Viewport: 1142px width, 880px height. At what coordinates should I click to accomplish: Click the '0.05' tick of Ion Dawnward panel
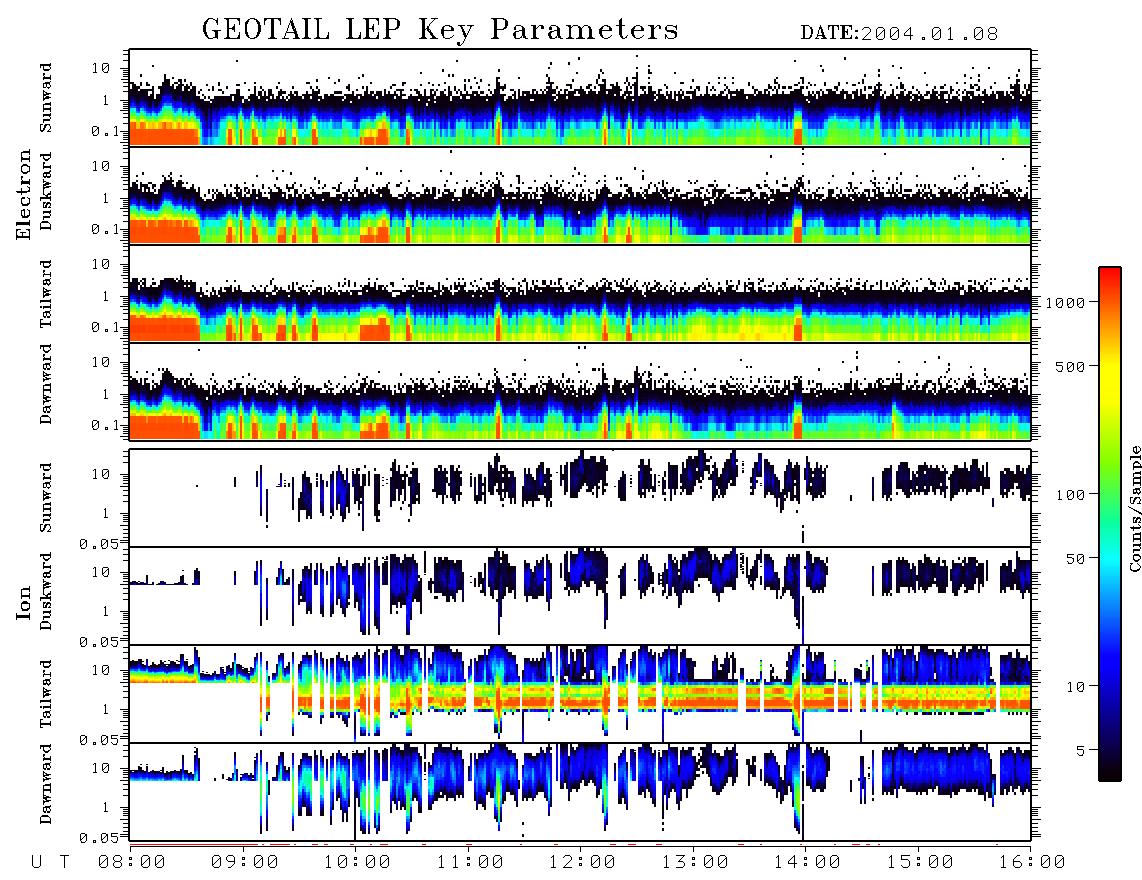(x=99, y=838)
